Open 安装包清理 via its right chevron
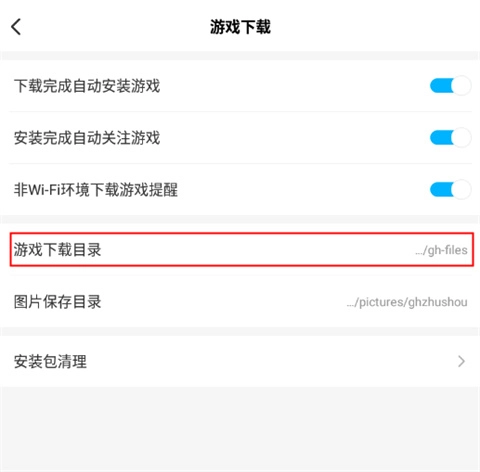Screen dimensions: 480x472 tap(461, 361)
